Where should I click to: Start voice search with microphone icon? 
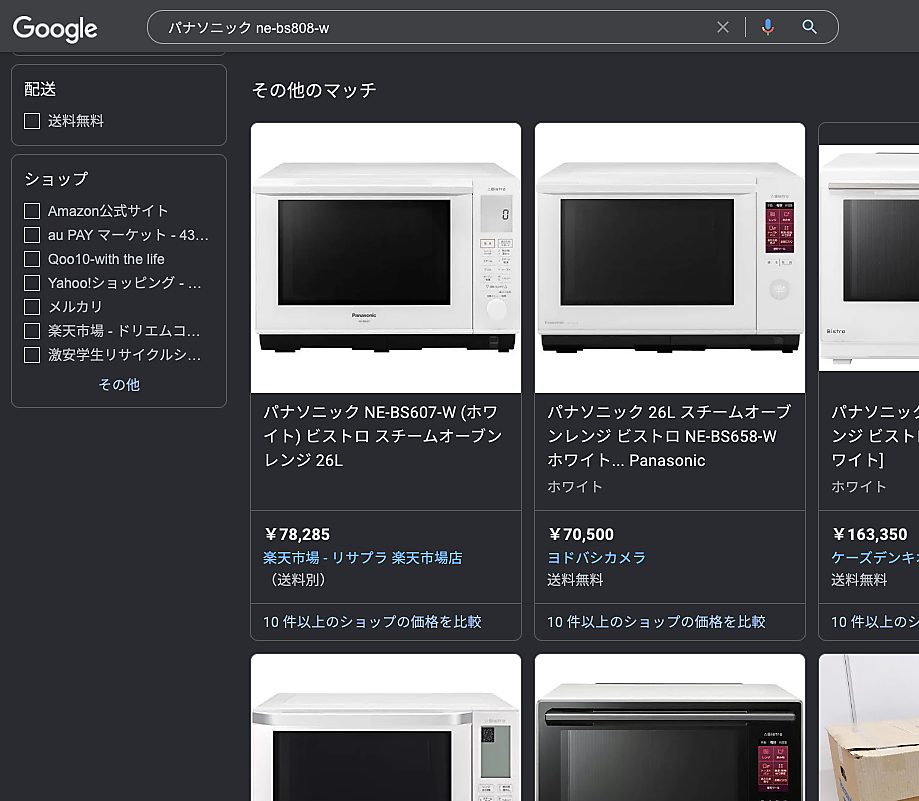pyautogui.click(x=767, y=27)
